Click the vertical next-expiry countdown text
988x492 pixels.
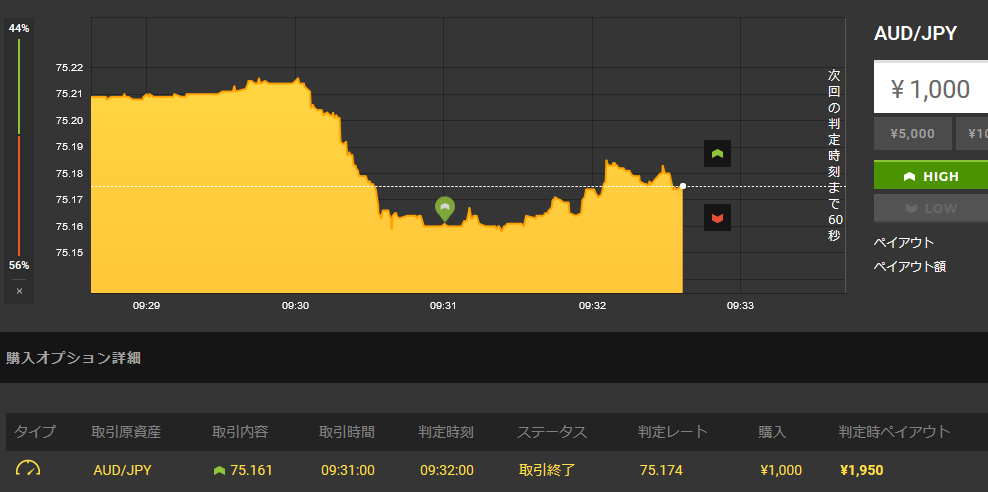point(834,156)
